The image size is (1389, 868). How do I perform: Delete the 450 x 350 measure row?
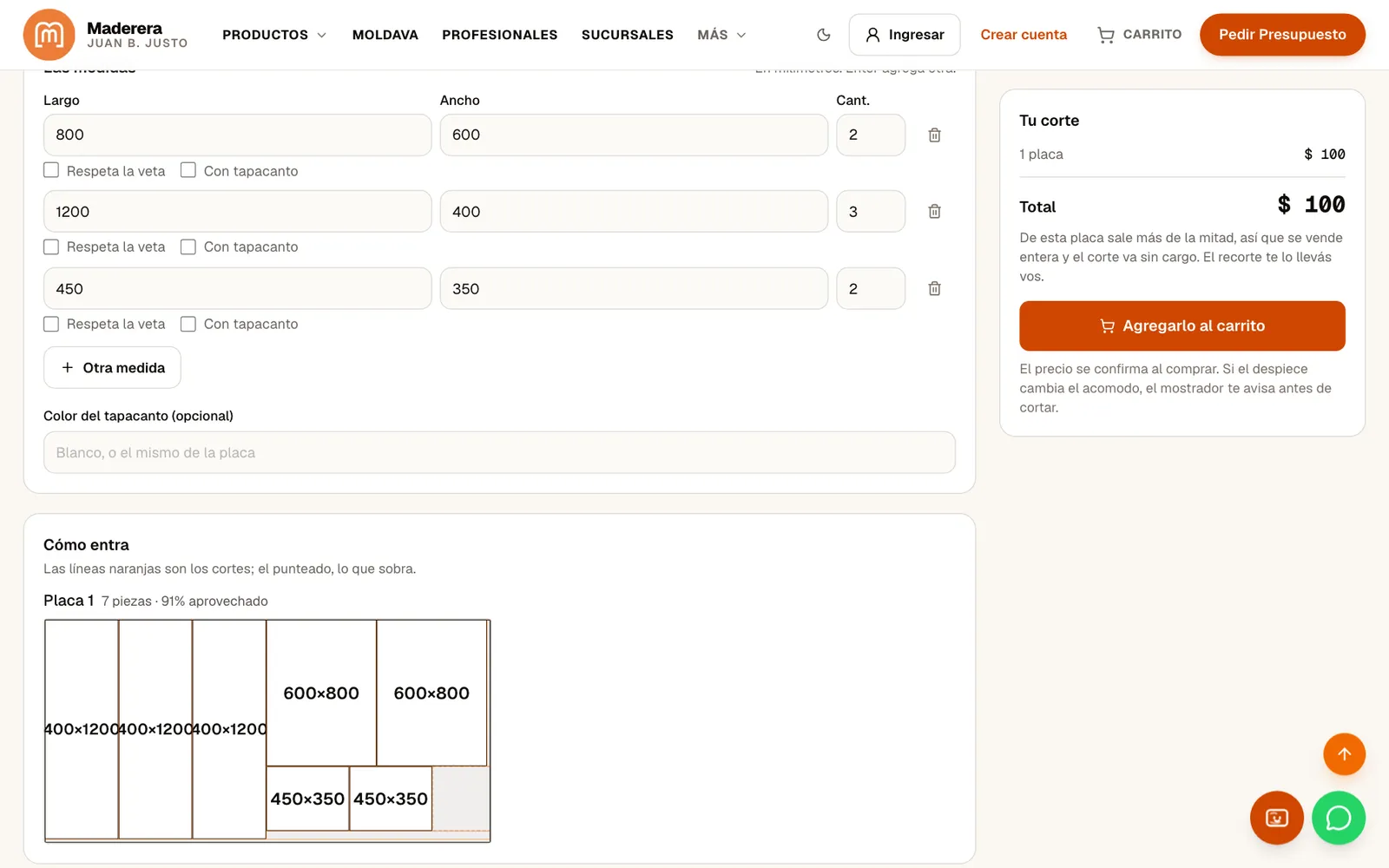pos(934,289)
